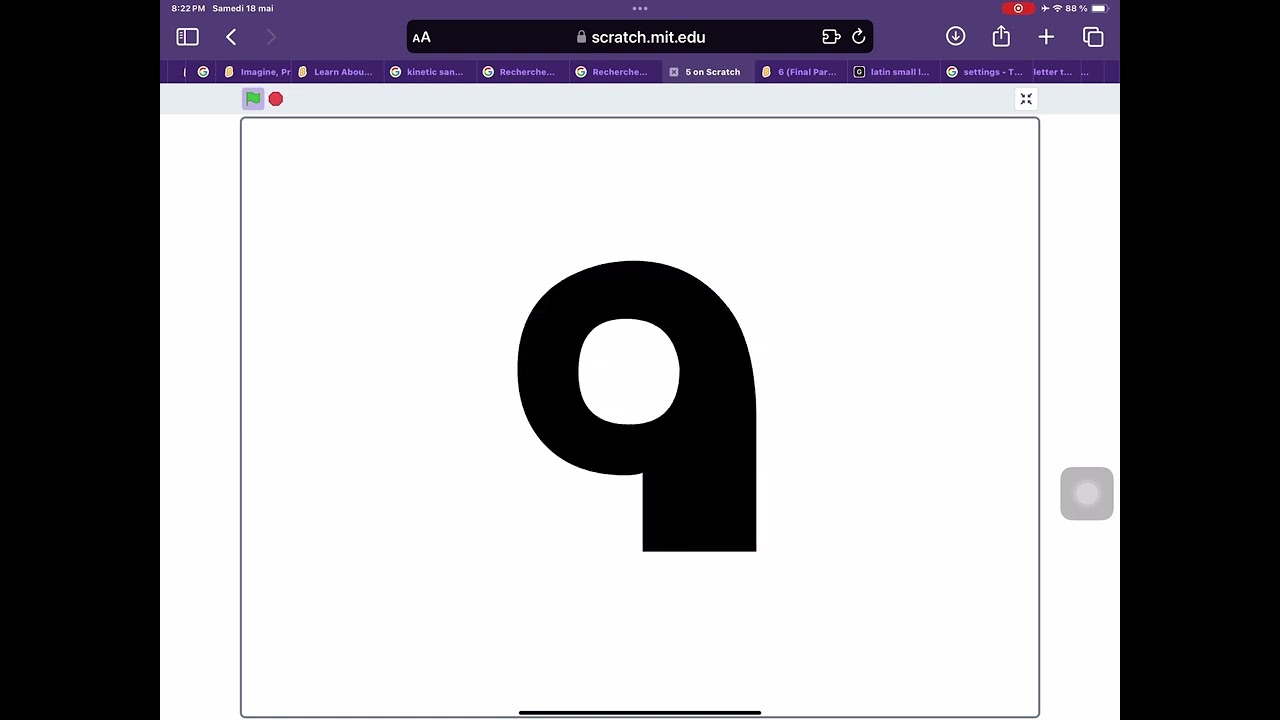Tap the battery 88 % status indicator
The image size is (1280, 720).
coord(1086,8)
